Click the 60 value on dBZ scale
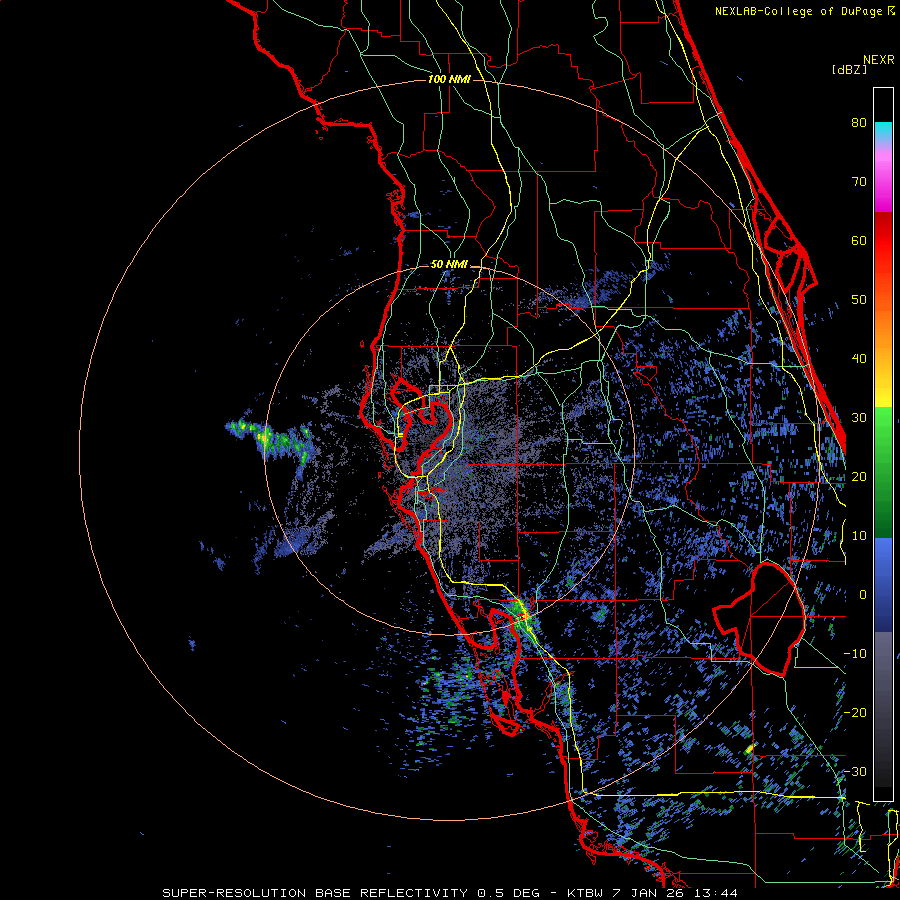Image resolution: width=900 pixels, height=900 pixels. pos(859,241)
